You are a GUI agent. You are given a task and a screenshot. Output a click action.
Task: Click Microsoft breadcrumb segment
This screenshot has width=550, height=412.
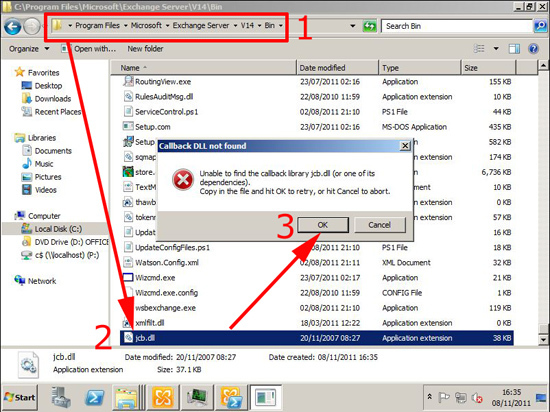pos(146,25)
